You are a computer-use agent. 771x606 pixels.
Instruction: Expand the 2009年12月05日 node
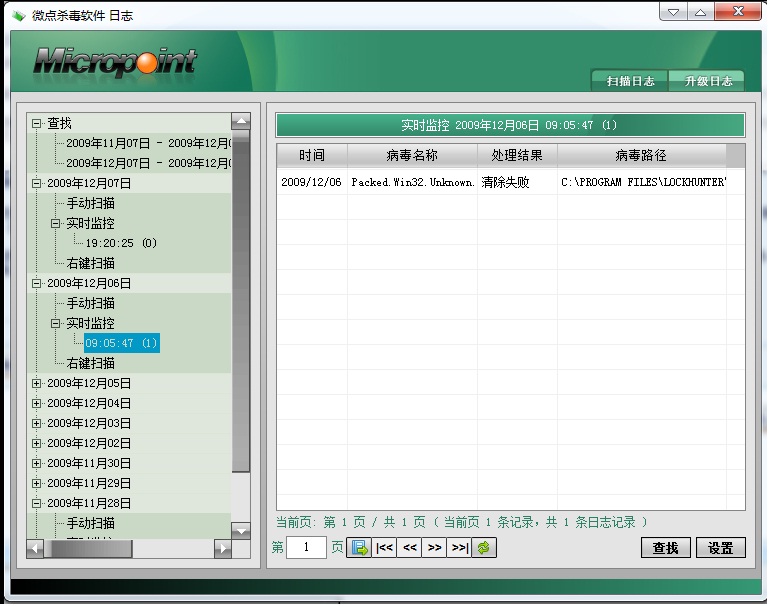click(x=36, y=383)
